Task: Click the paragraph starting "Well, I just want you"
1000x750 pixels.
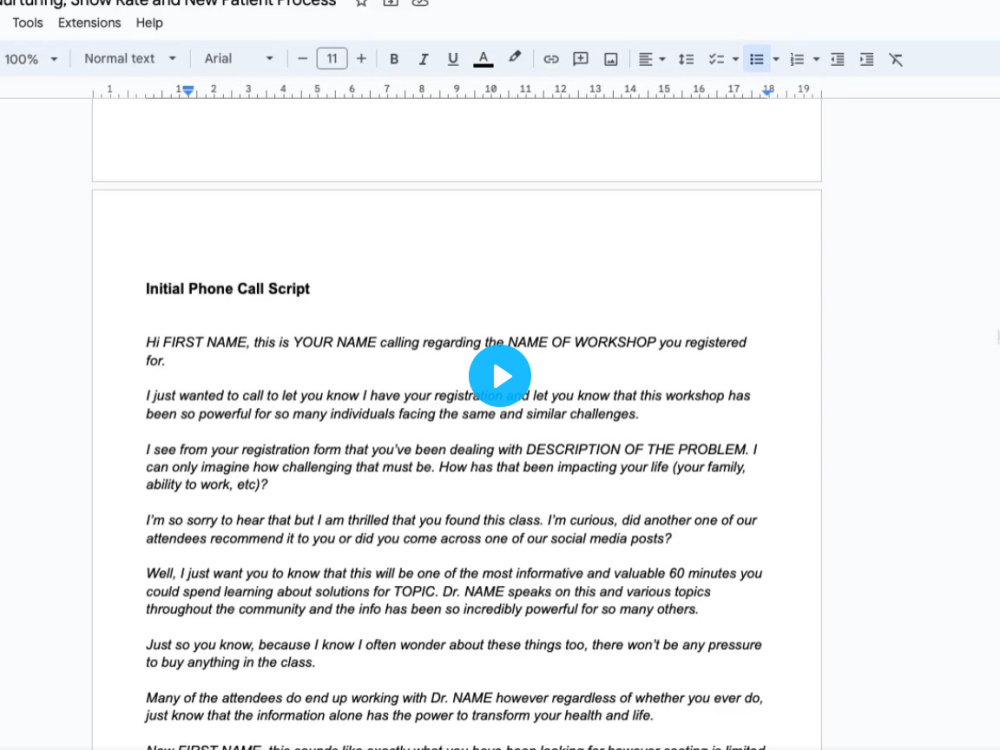Action: (x=453, y=591)
